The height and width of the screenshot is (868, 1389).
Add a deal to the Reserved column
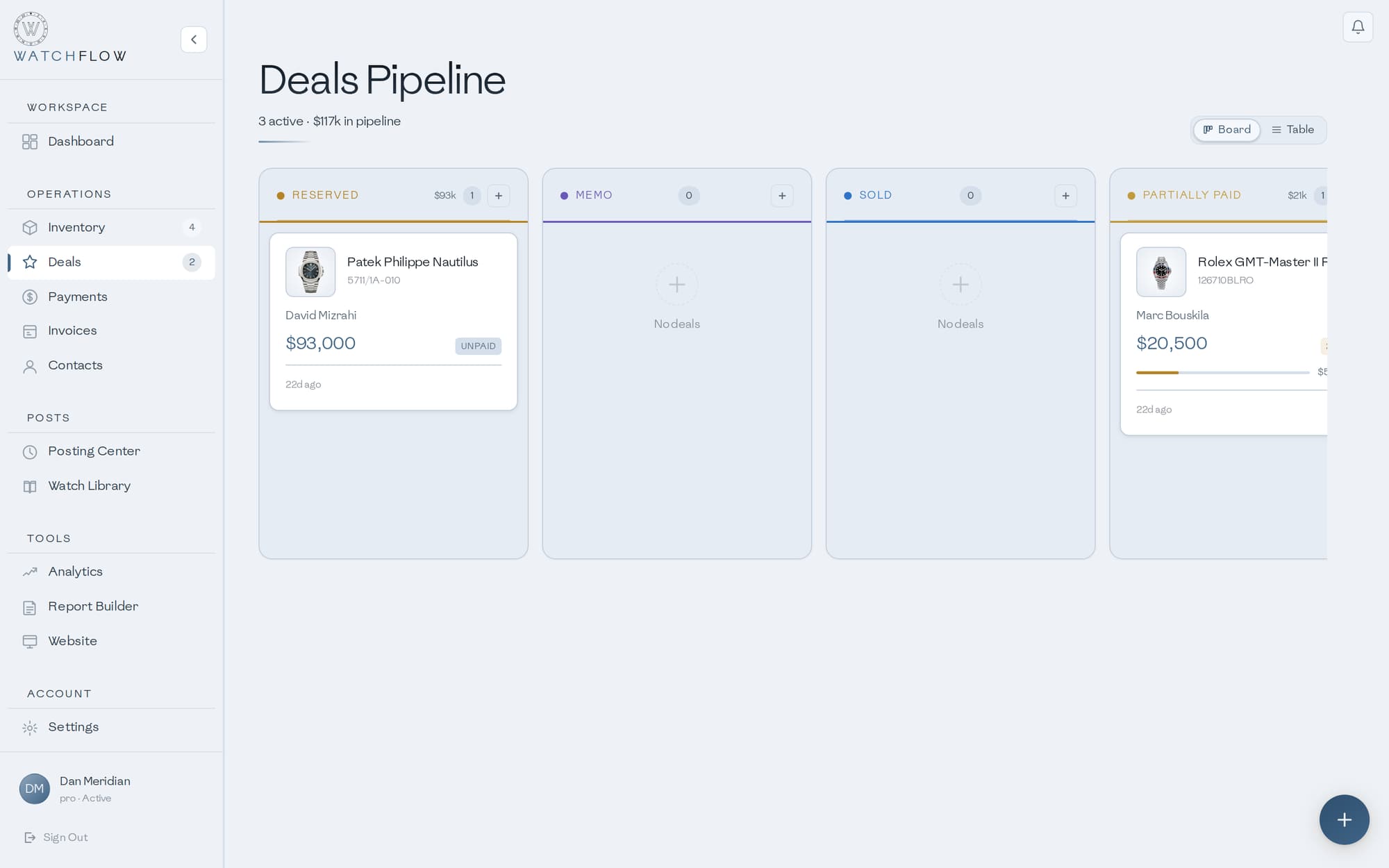499,196
